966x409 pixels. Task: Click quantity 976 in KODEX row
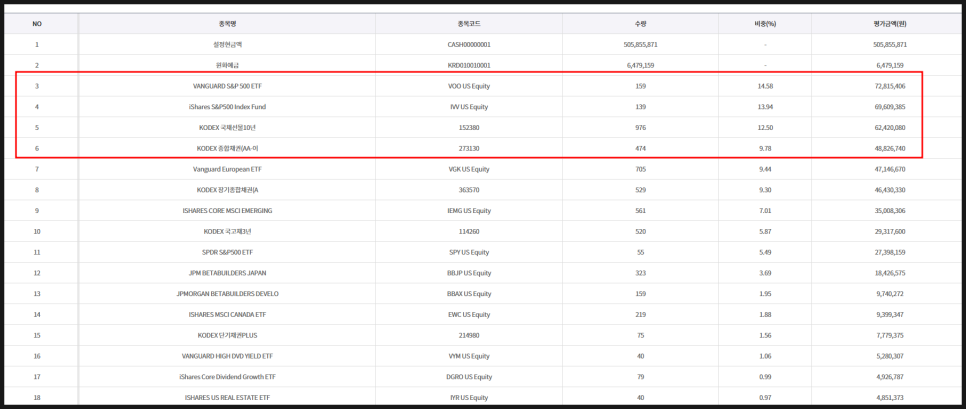pyautogui.click(x=641, y=128)
